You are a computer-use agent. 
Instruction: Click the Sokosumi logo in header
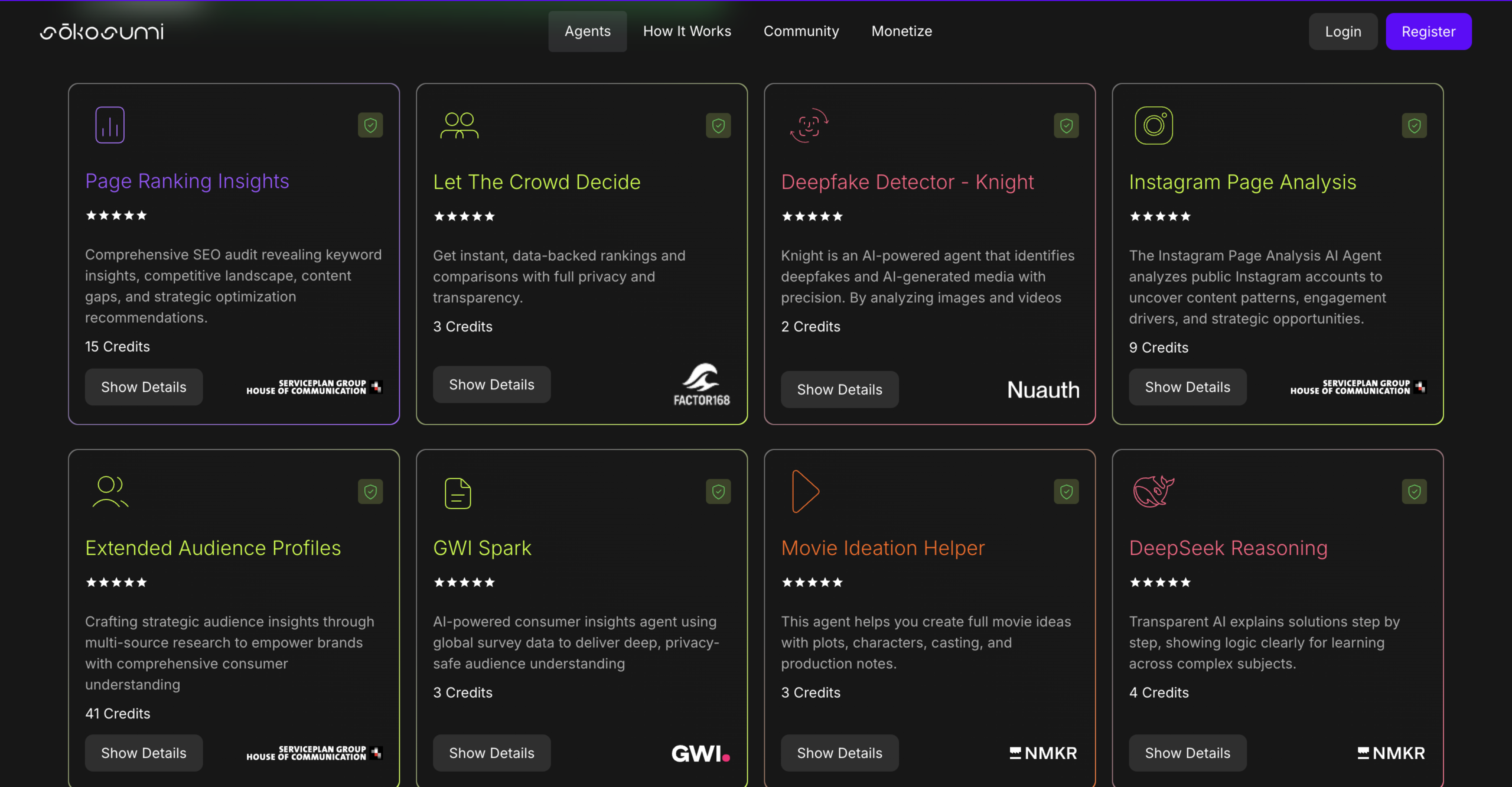click(102, 32)
